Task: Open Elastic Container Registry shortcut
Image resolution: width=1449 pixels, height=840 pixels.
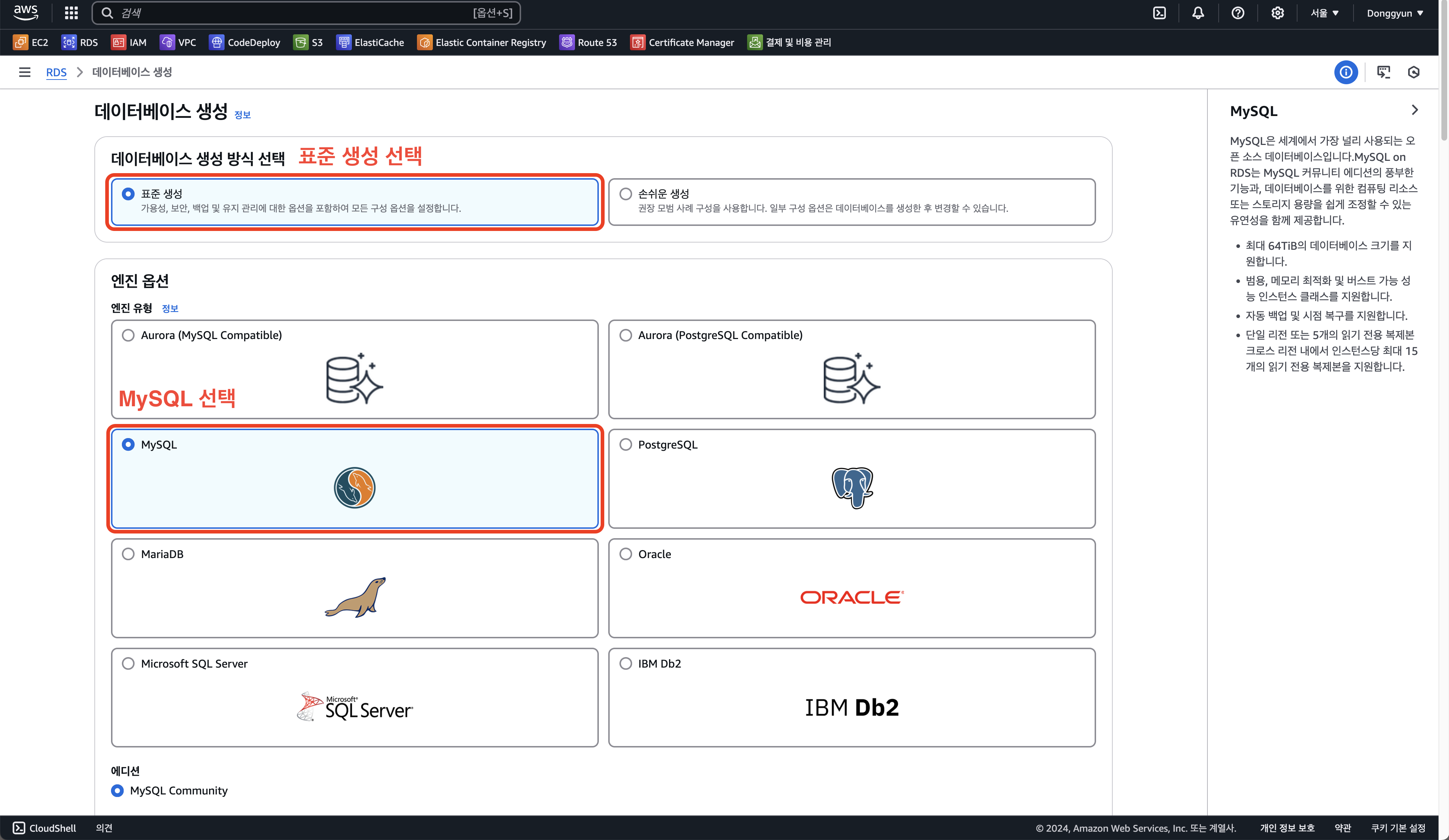Action: (x=482, y=43)
